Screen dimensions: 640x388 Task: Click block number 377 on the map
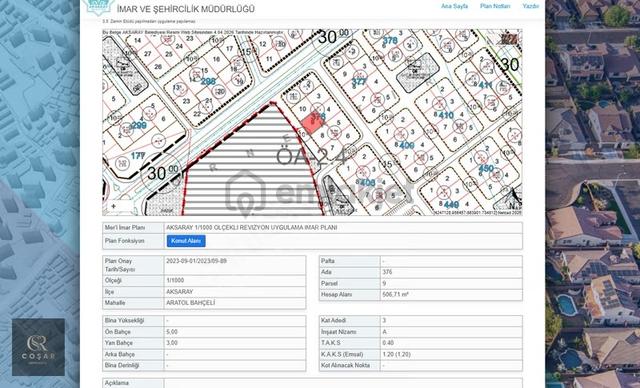(359, 82)
